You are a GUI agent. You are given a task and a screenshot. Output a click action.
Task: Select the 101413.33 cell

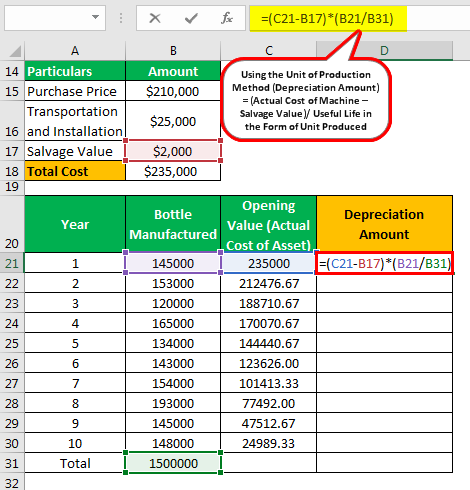pos(269,383)
